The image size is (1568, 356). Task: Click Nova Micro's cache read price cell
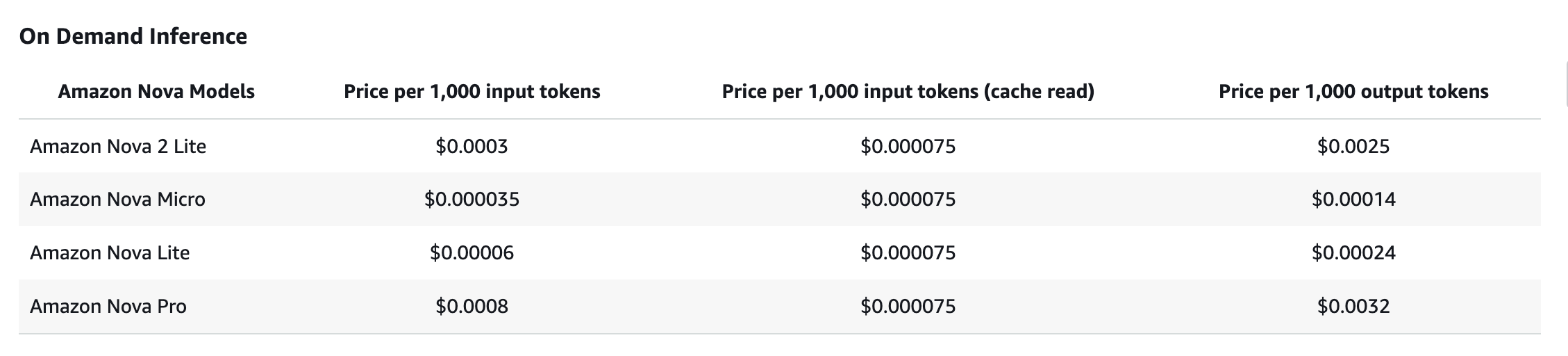908,200
